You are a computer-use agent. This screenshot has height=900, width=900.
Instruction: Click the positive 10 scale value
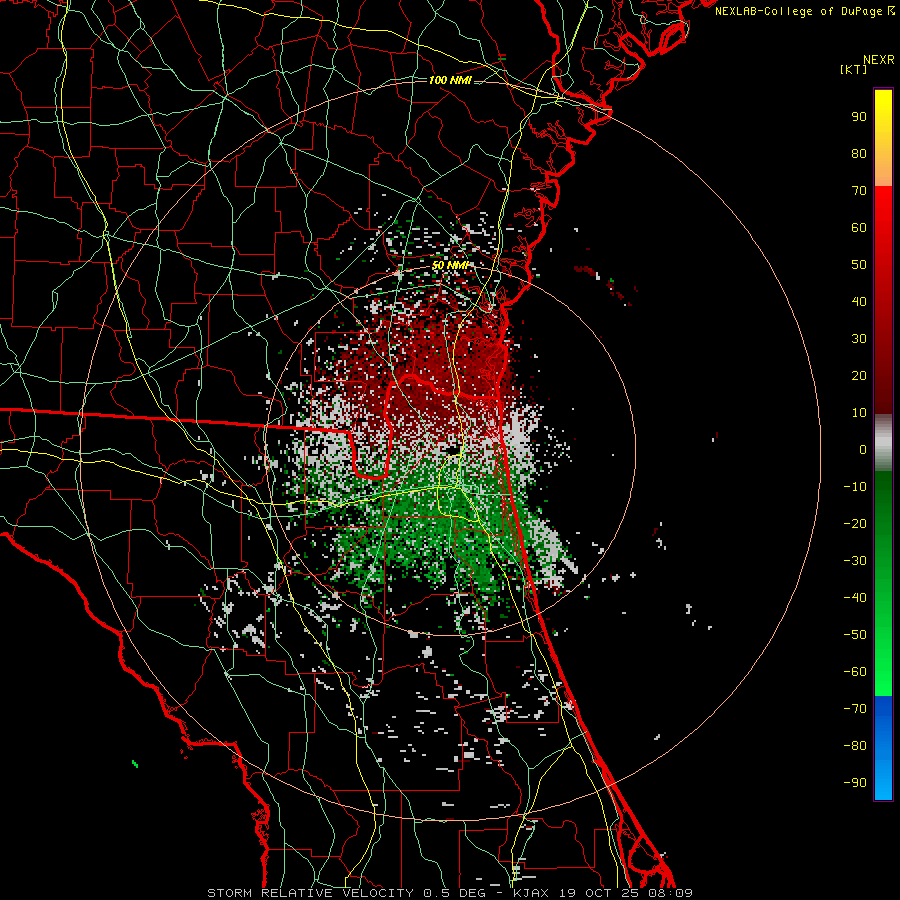point(859,413)
